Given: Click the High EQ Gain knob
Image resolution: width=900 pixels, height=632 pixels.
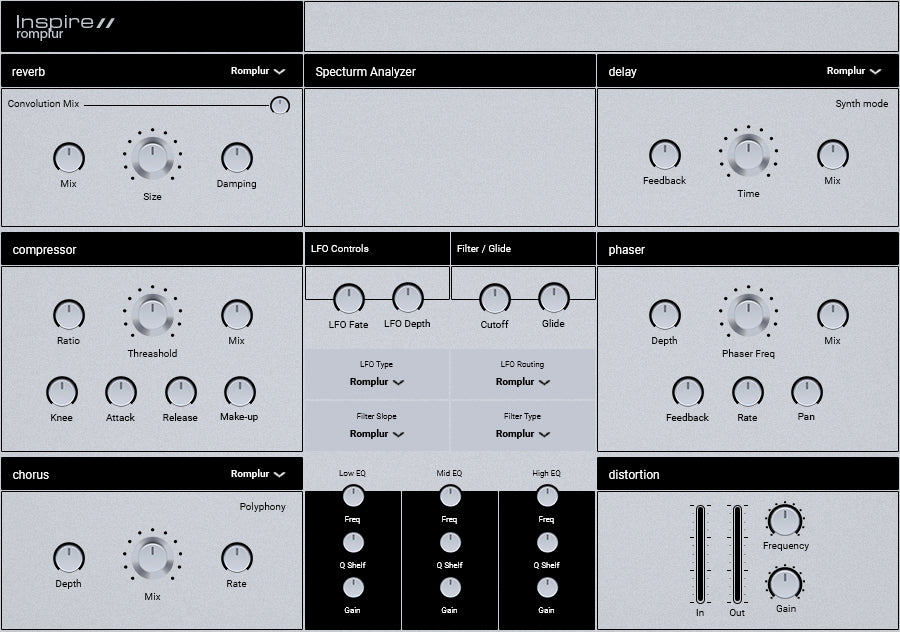Looking at the screenshot, I should click(x=547, y=588).
